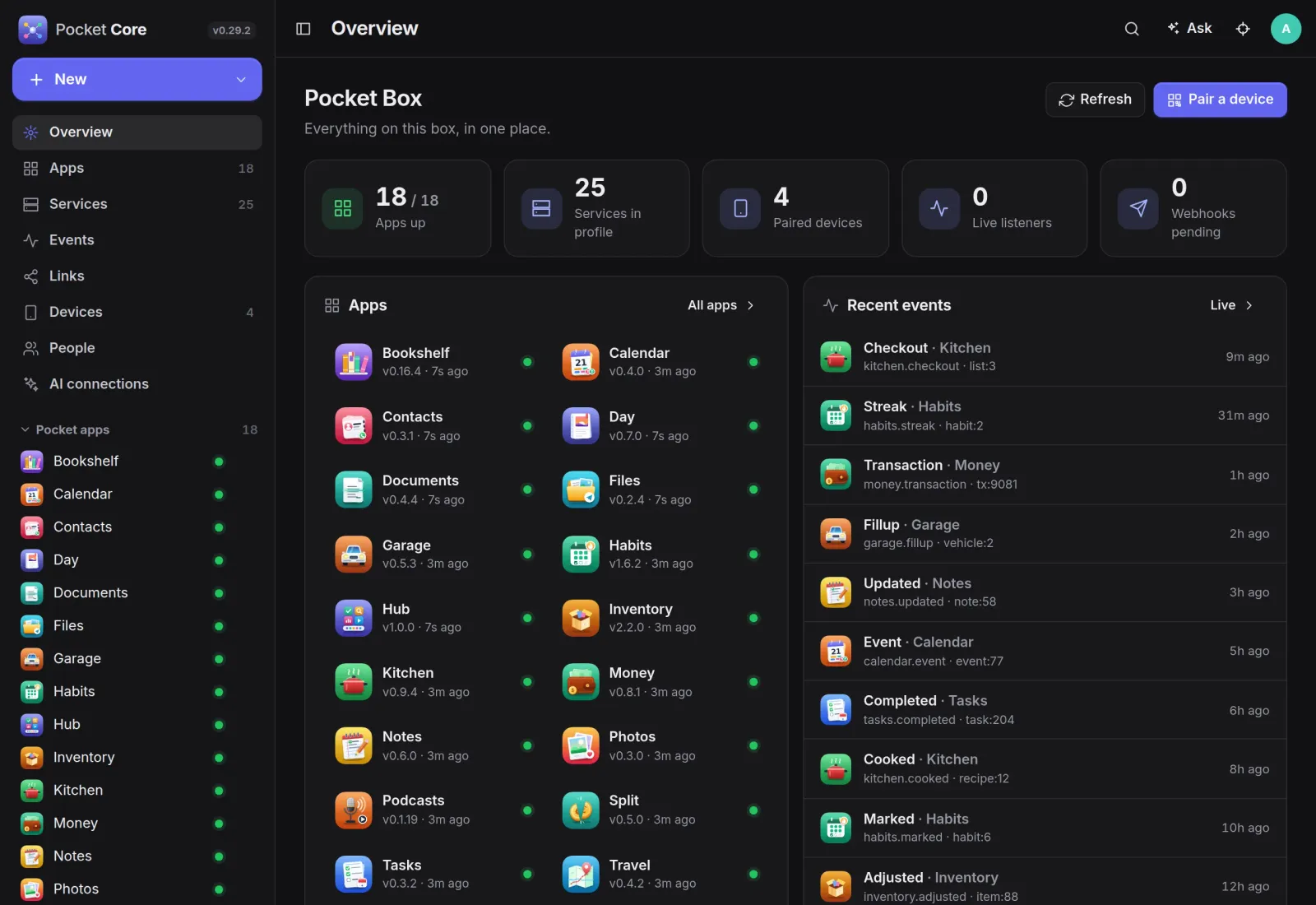Open Services in sidebar navigation
The image size is (1316, 905).
pyautogui.click(x=137, y=204)
